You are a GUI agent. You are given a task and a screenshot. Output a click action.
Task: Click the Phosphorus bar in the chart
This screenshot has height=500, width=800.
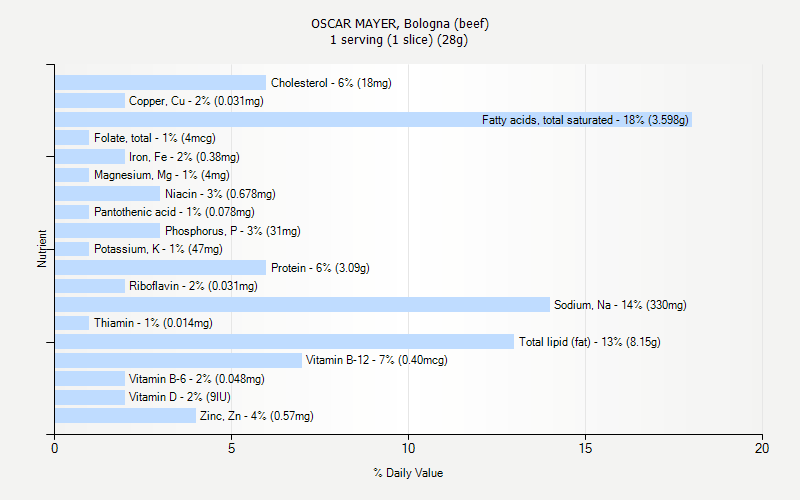[108, 231]
